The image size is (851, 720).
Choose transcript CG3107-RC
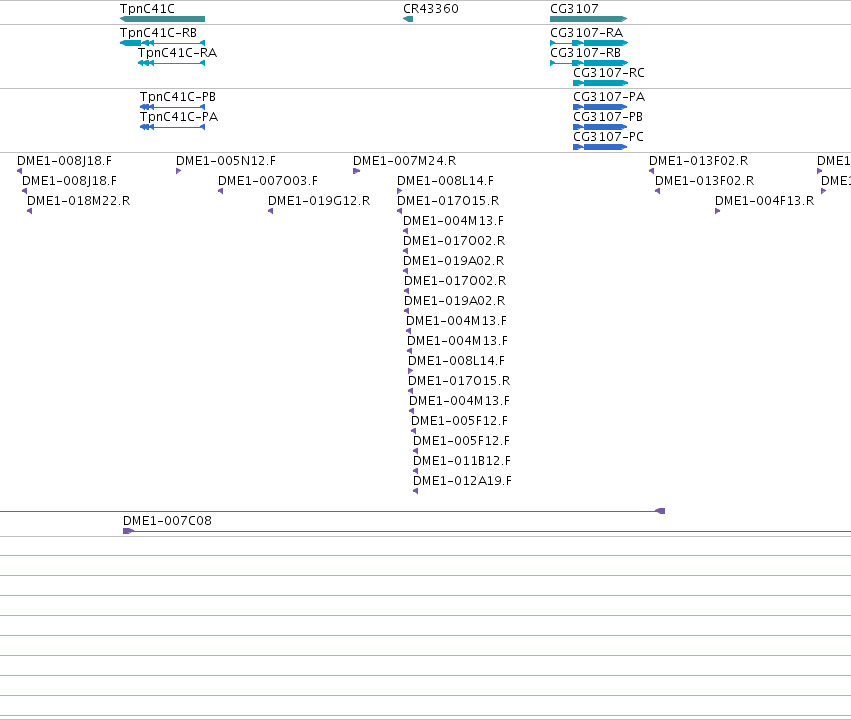coord(609,73)
